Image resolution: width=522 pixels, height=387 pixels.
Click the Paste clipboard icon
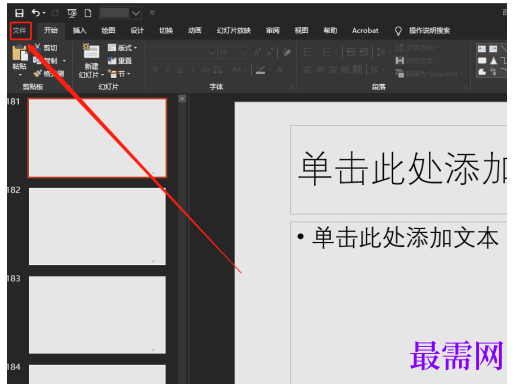pyautogui.click(x=19, y=53)
